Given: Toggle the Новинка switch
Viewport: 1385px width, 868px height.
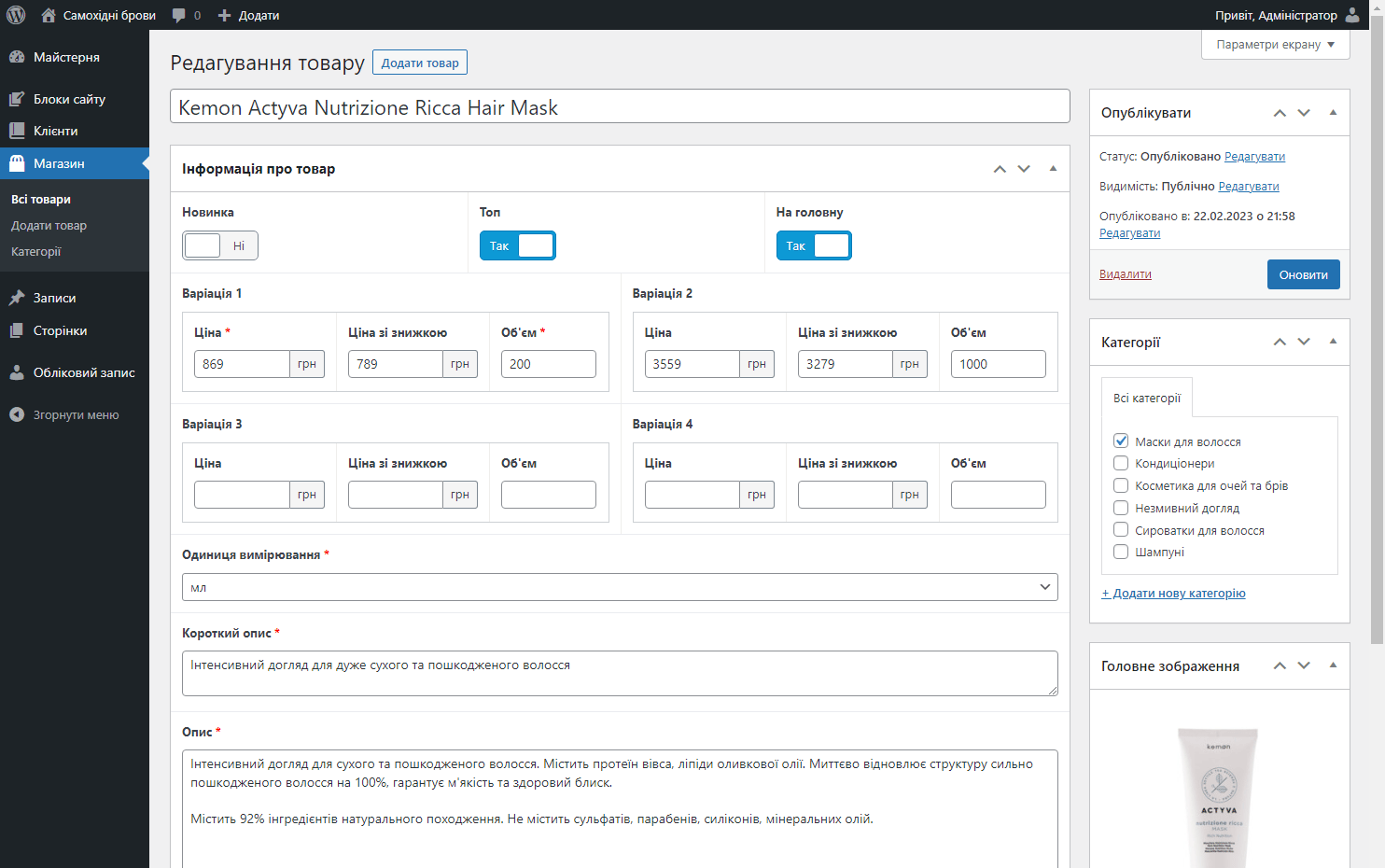Looking at the screenshot, I should 220,245.
